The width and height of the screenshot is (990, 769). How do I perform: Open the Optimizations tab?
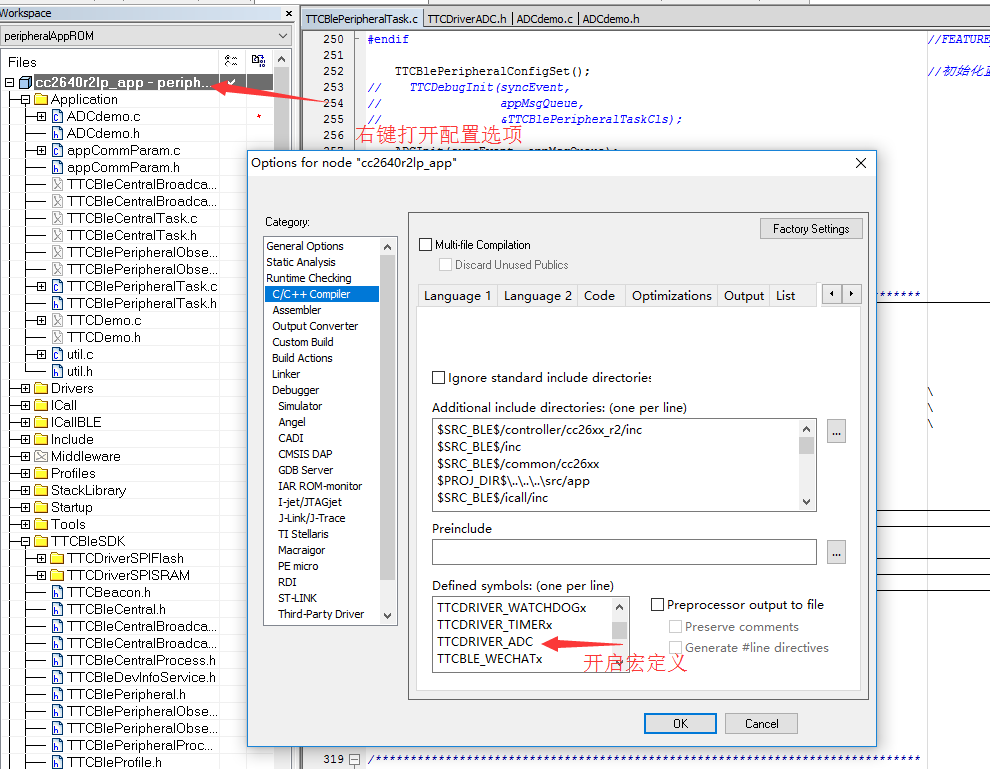[672, 295]
